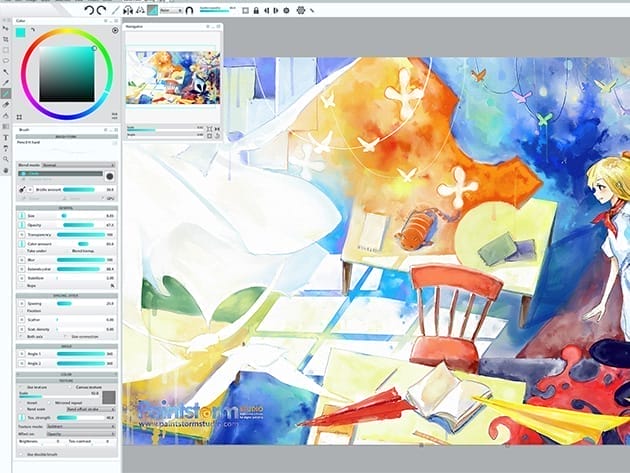630x473 pixels.
Task: Click the BRUSH FORM section header
Action: 66,137
